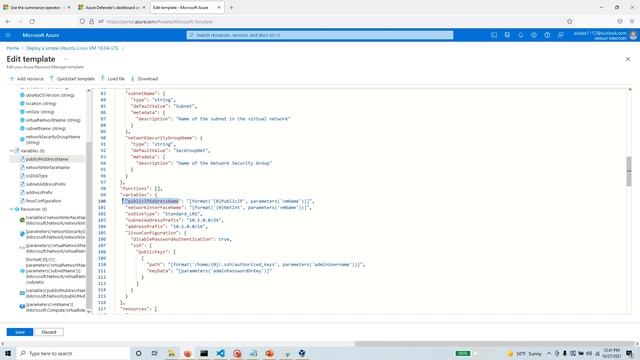Collapse the Resources tree node

coord(11,209)
